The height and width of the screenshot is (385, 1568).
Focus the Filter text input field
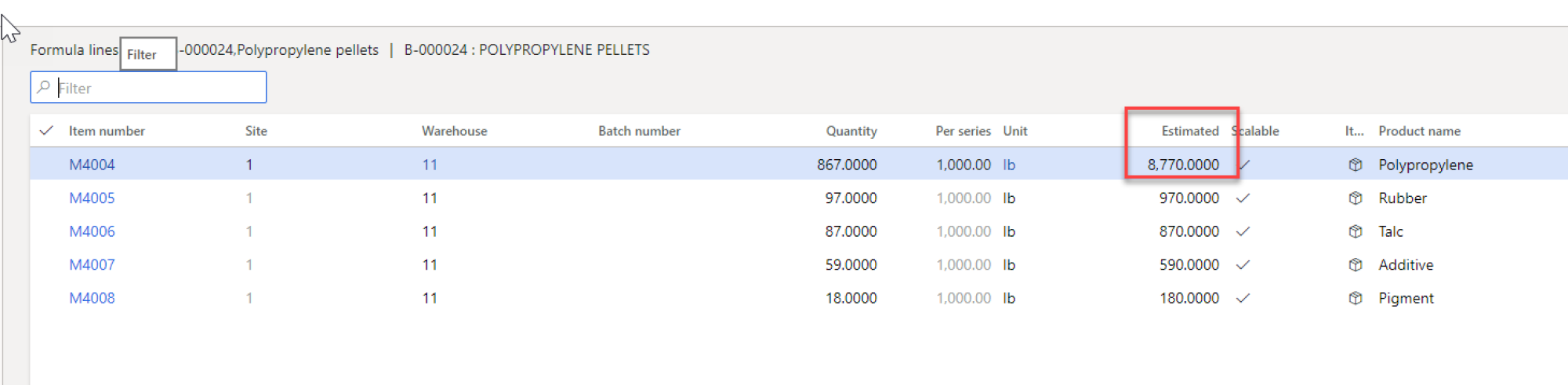tap(148, 87)
